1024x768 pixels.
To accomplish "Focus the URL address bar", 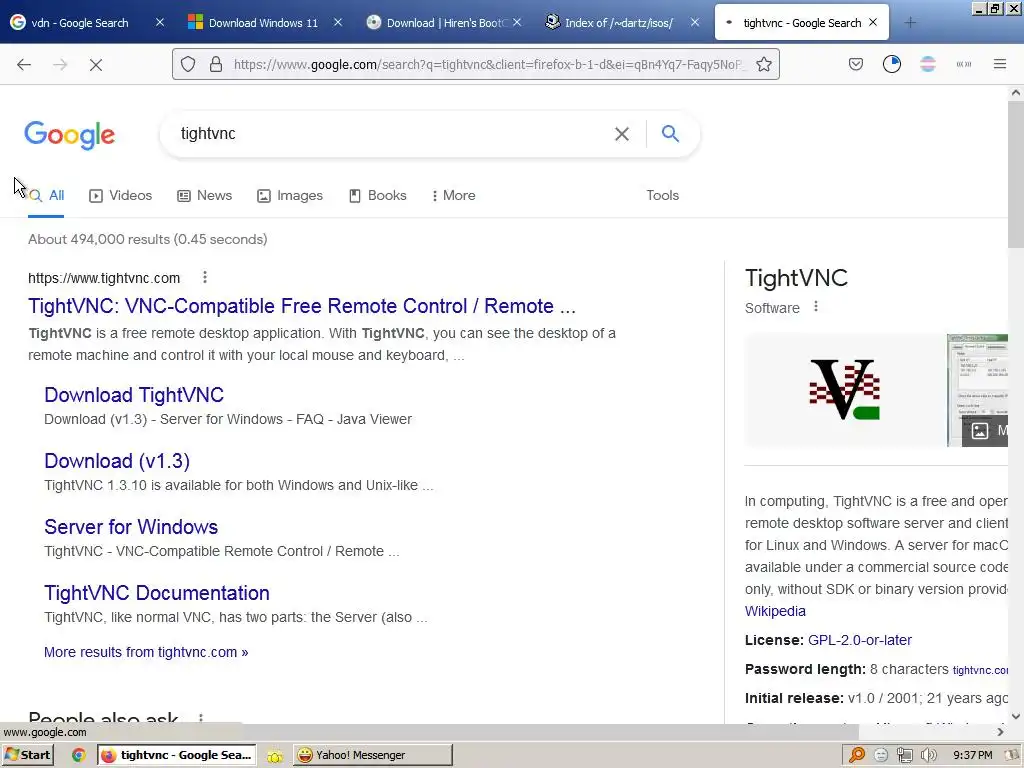I will pyautogui.click(x=487, y=64).
